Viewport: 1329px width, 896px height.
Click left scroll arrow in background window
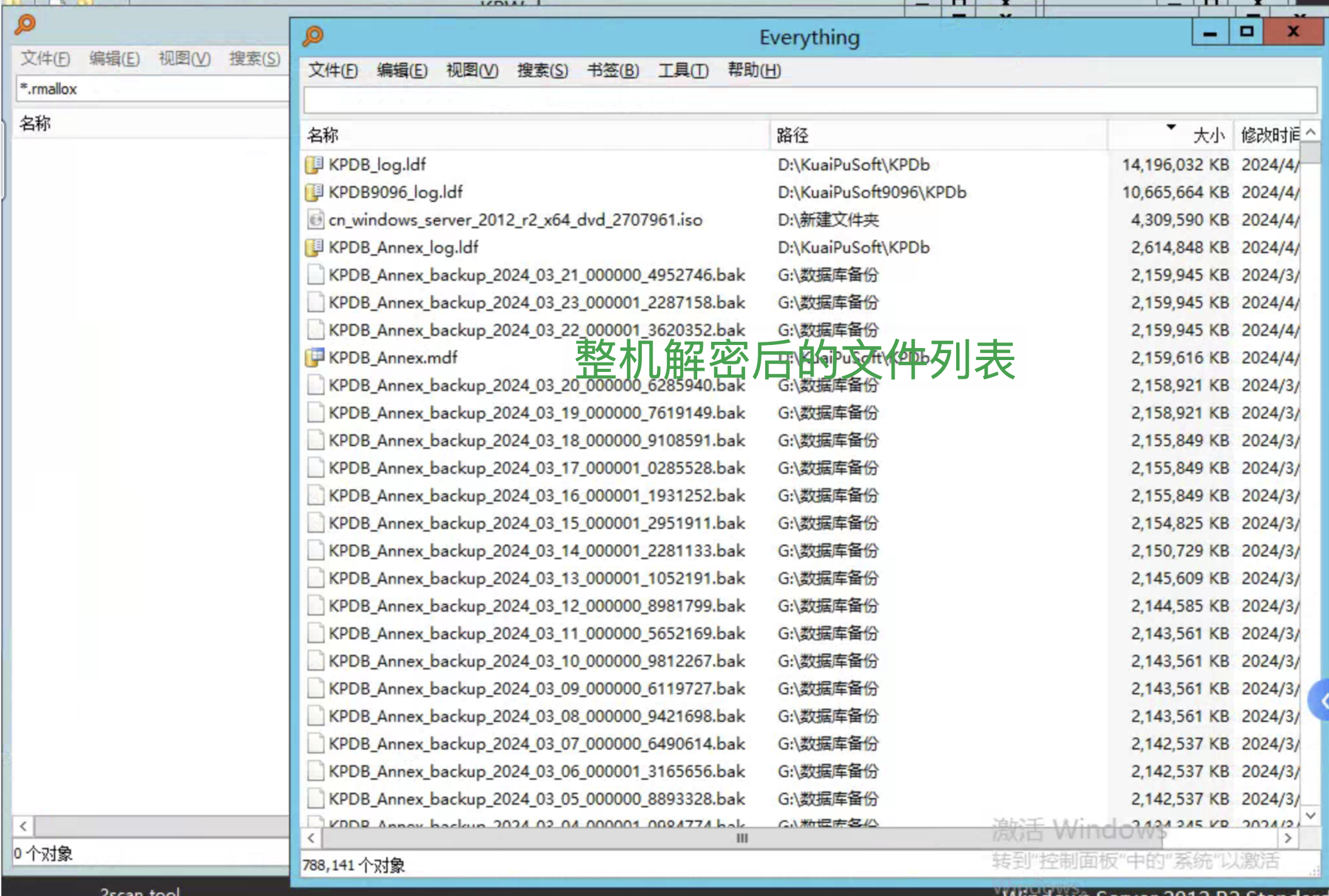pos(23,826)
